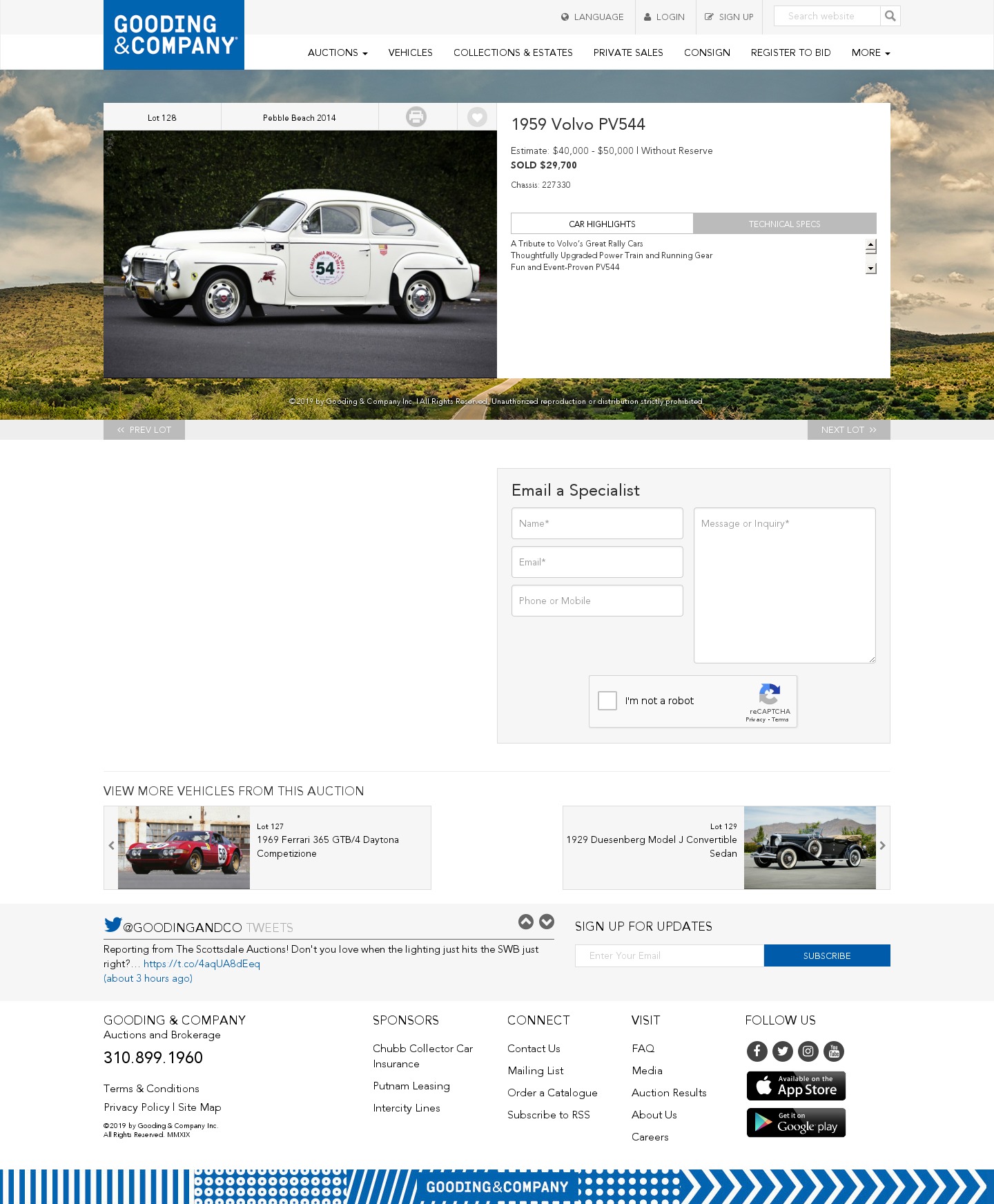Check the I'm not a robot box

coord(607,701)
